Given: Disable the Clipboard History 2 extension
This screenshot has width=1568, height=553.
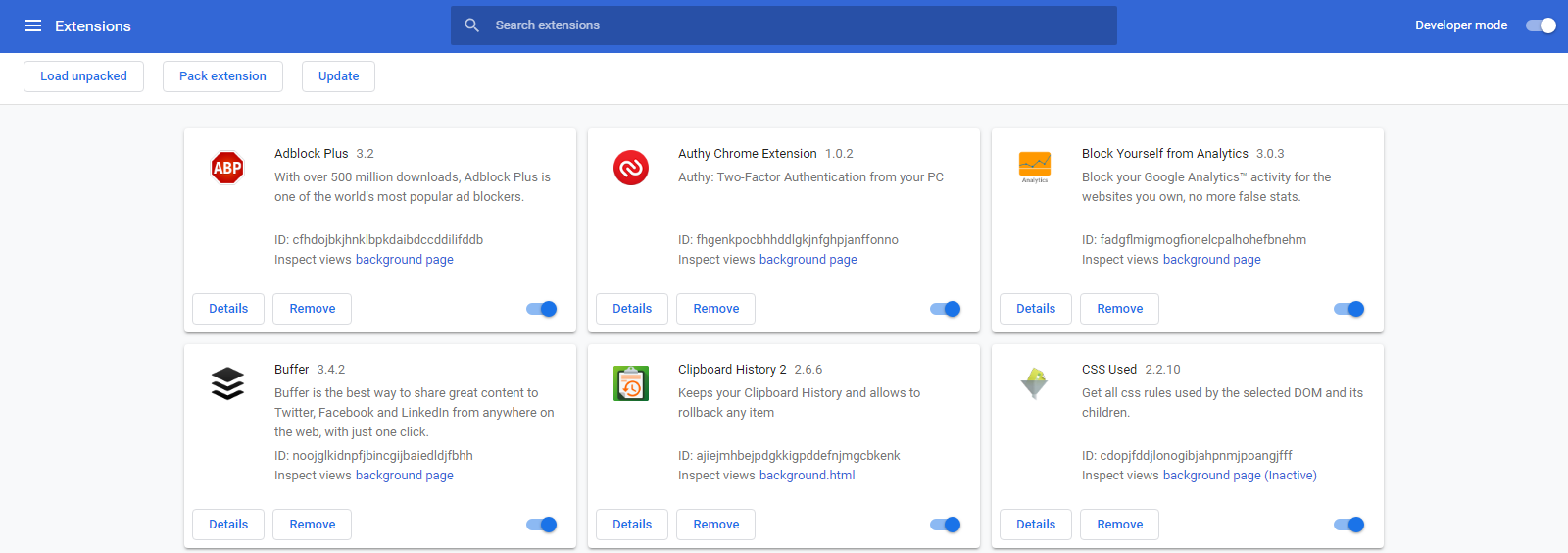Looking at the screenshot, I should pos(946,525).
